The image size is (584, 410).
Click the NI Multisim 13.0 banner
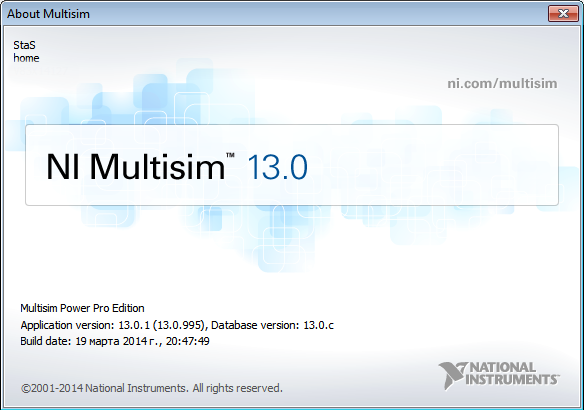pyautogui.click(x=292, y=165)
